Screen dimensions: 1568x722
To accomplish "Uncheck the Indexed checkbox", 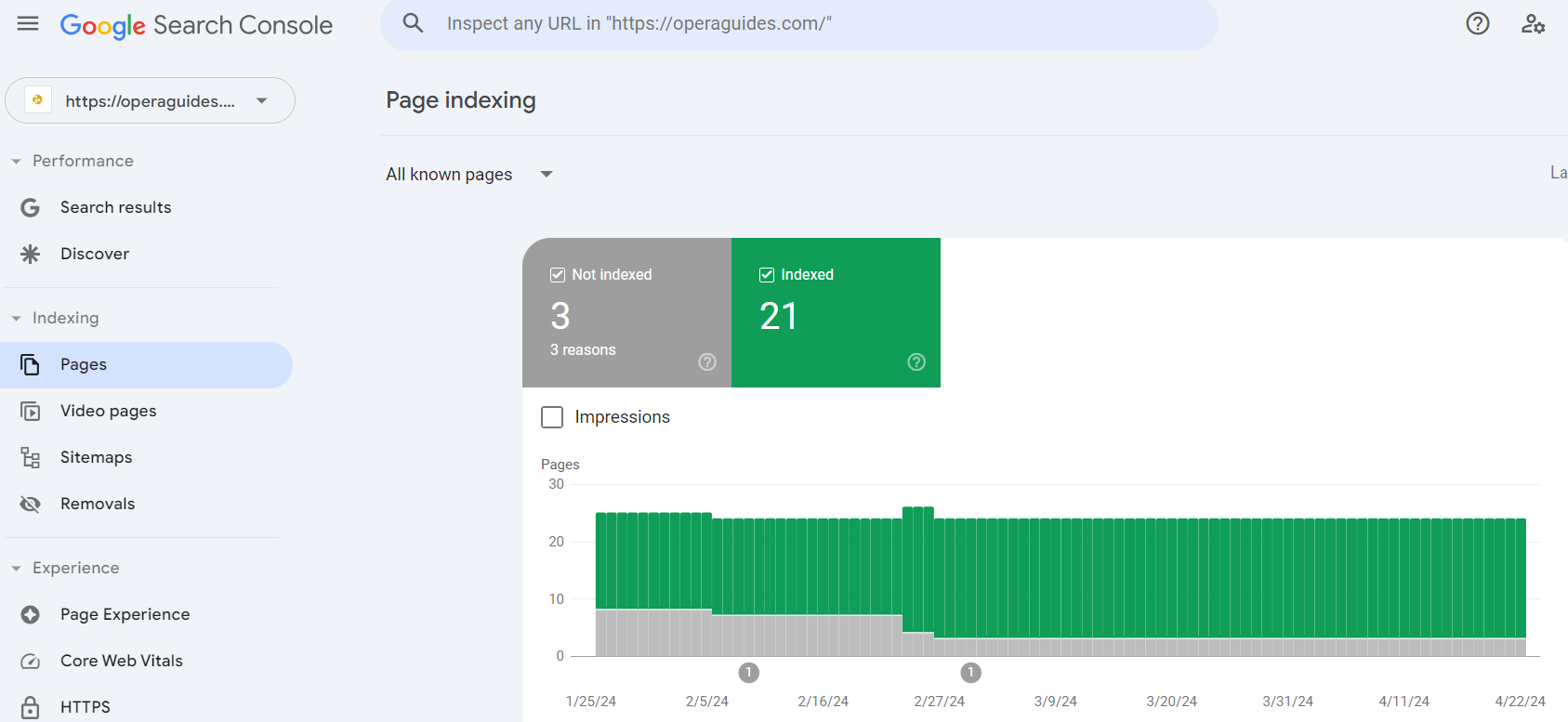I will (x=767, y=275).
